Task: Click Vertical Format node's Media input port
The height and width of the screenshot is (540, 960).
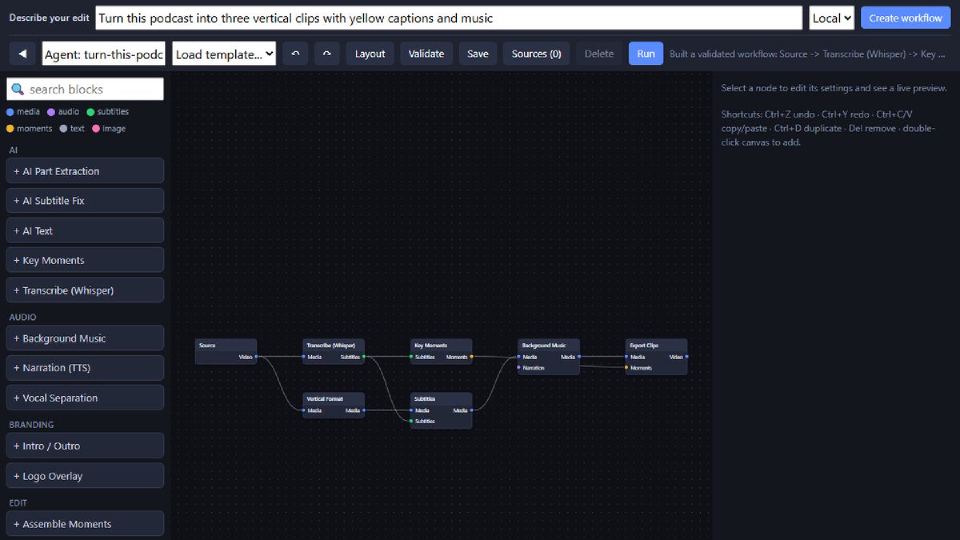Action: click(303, 410)
